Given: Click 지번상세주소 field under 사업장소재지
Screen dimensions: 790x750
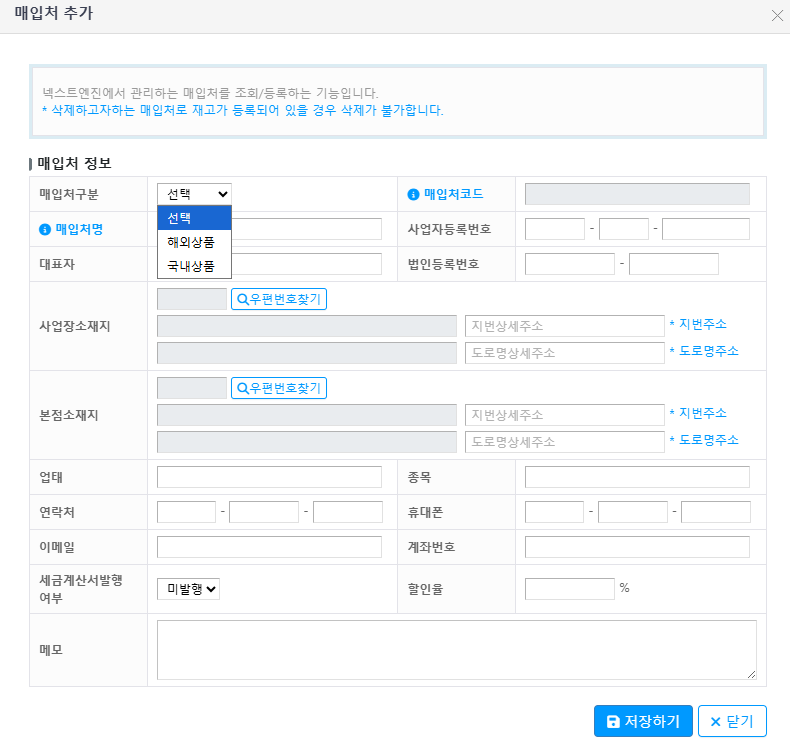Looking at the screenshot, I should point(564,326).
